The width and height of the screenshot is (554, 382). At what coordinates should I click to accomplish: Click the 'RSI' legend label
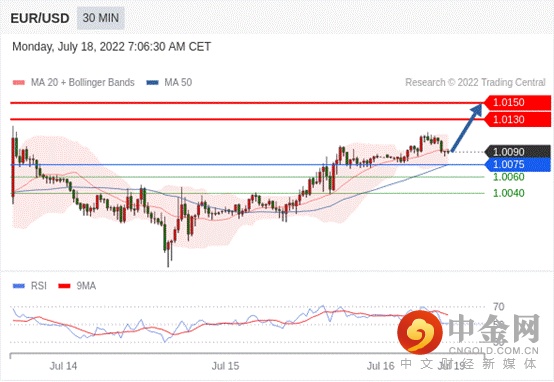click(39, 286)
